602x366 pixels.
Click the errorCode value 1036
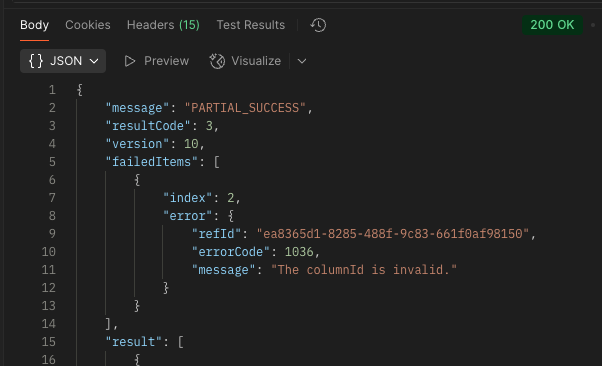299,252
